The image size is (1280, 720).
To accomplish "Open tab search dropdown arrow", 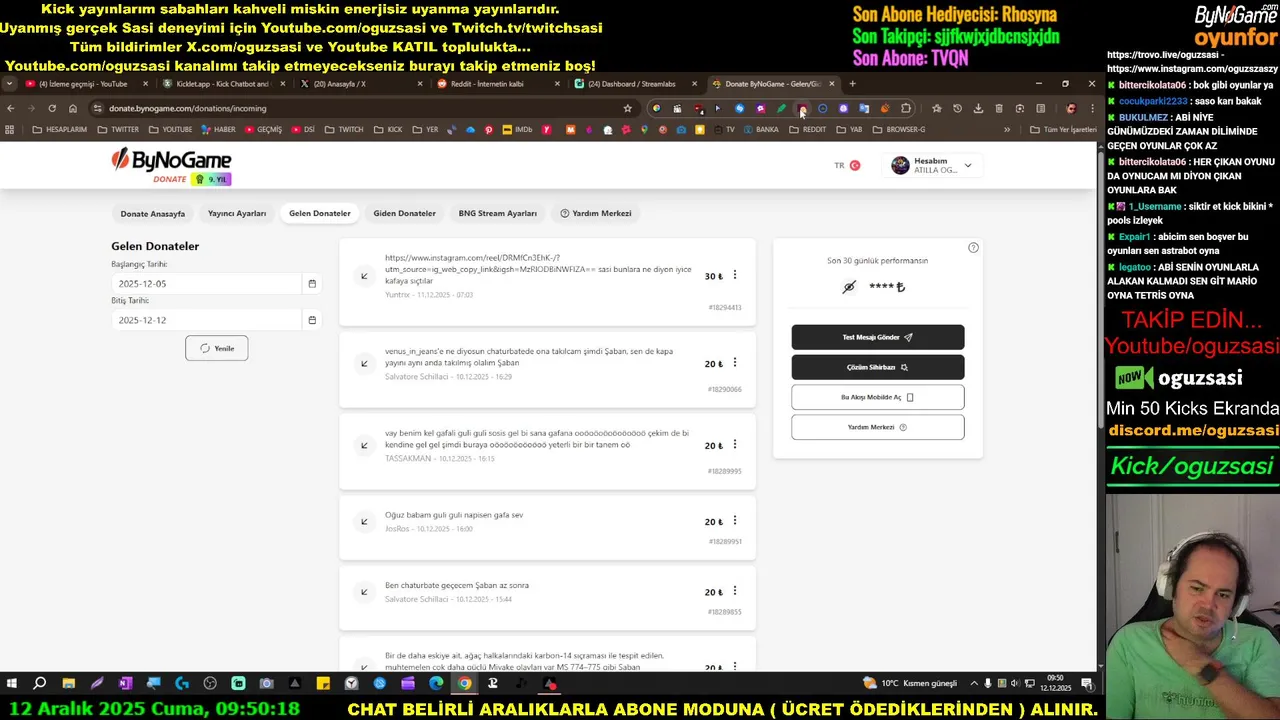I will (9, 84).
